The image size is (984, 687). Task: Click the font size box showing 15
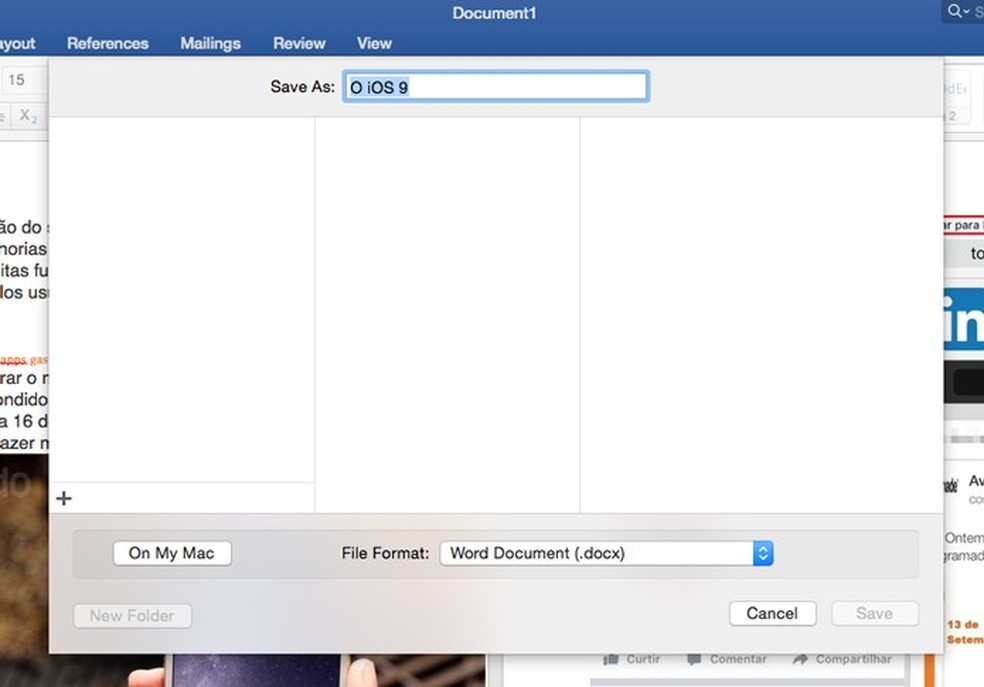coord(23,80)
